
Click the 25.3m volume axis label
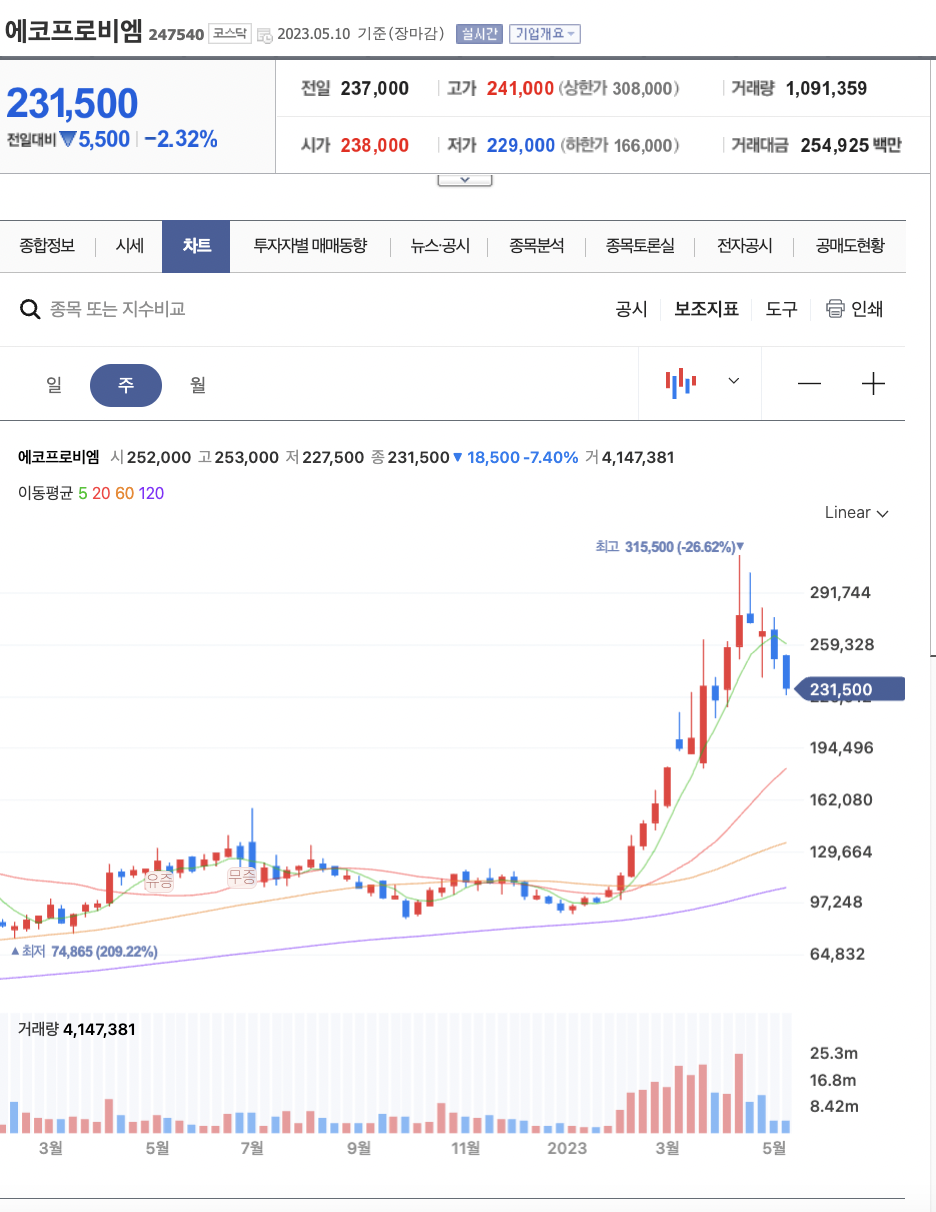[834, 1053]
